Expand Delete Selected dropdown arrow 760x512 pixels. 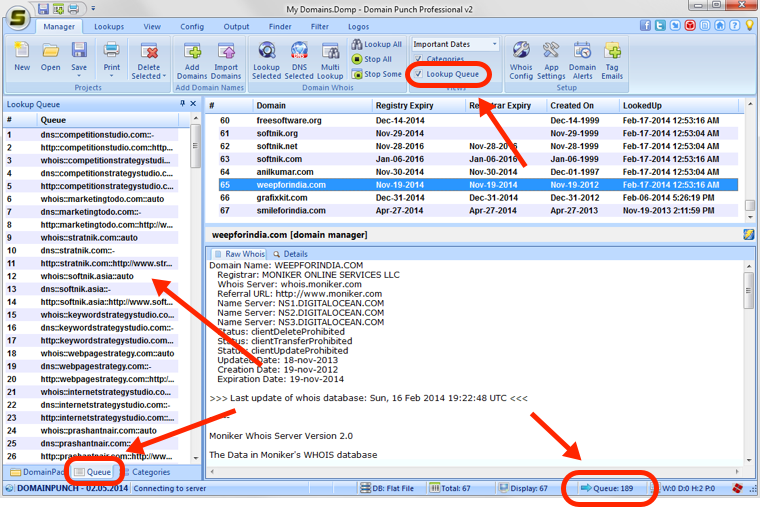(164, 76)
